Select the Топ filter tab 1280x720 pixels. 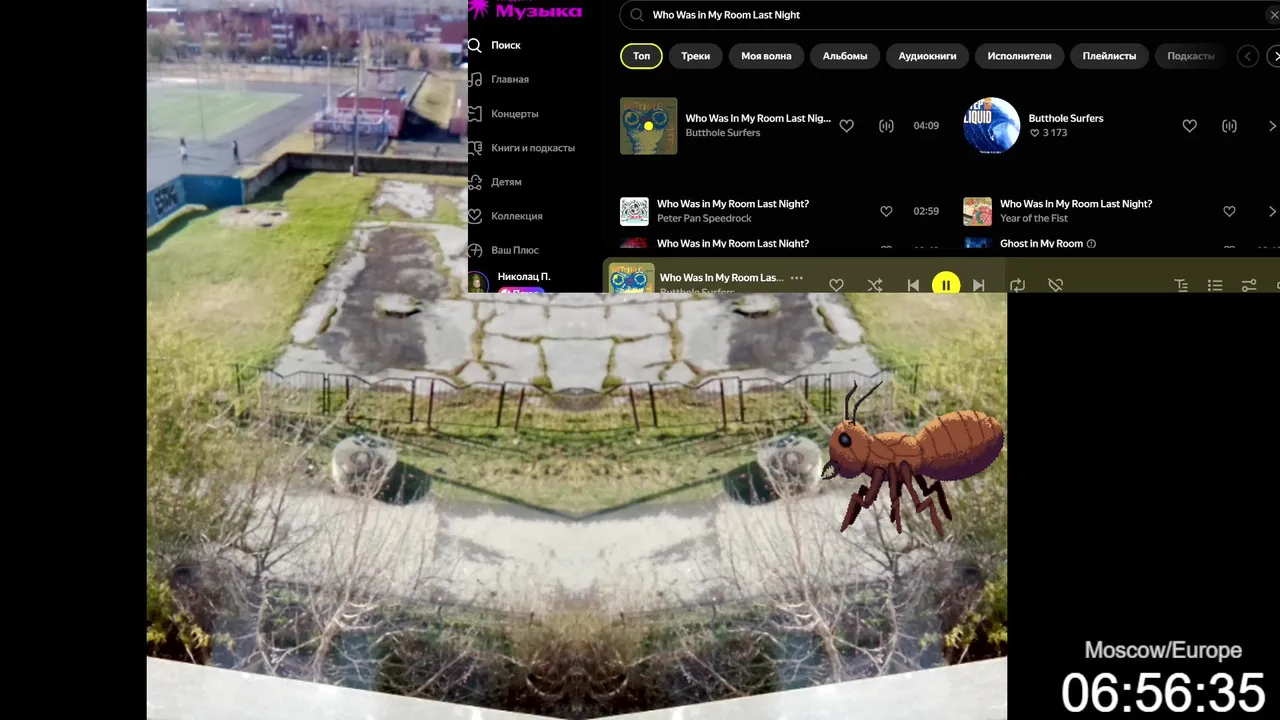click(641, 56)
